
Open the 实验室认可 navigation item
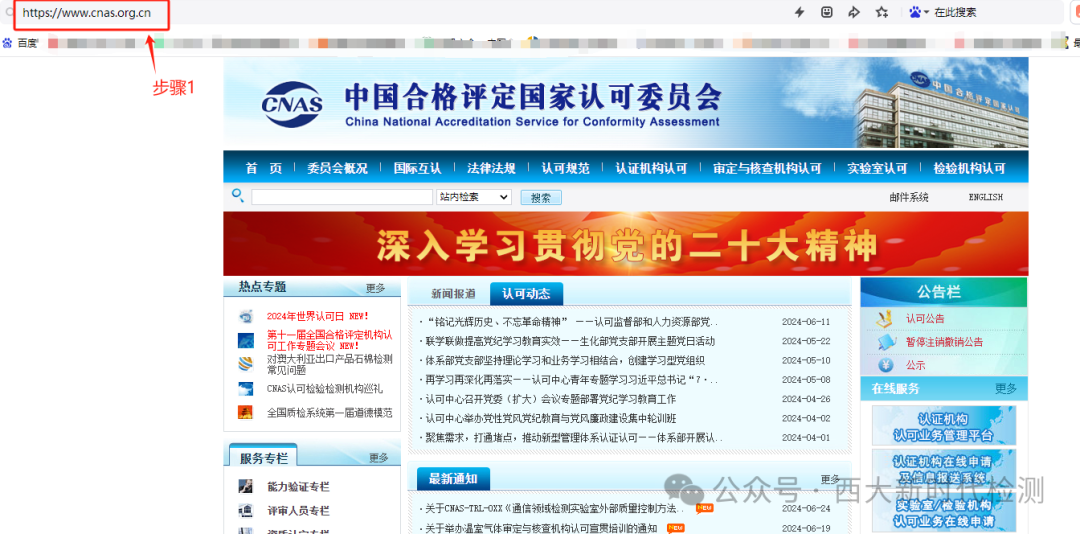coord(878,168)
